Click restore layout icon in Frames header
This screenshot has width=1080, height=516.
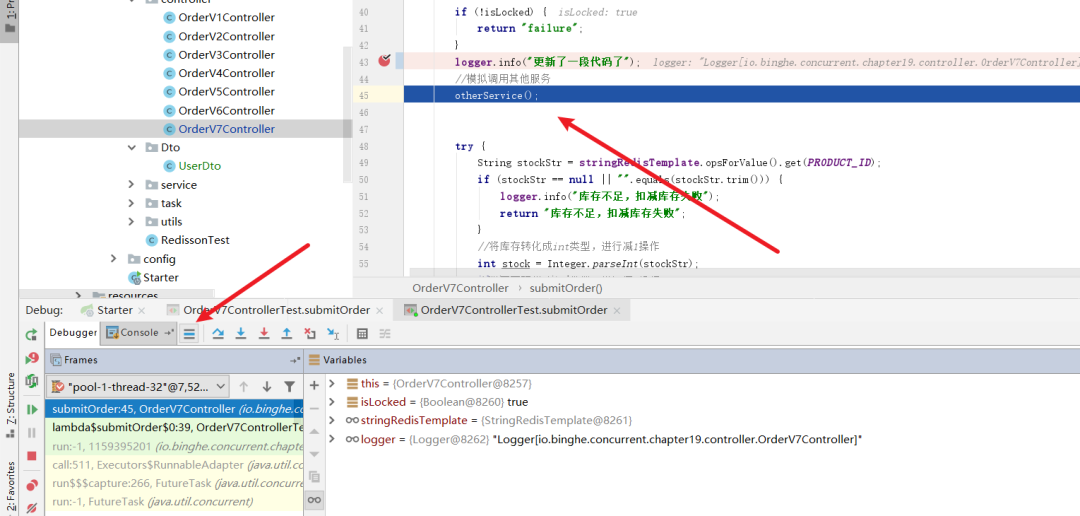295,360
